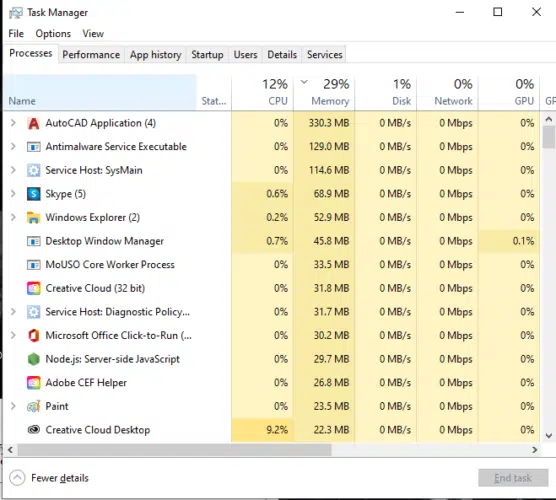This screenshot has height=500, width=556.
Task: Expand Service Host: Diagnostic Policy row
Action: pos(13,312)
